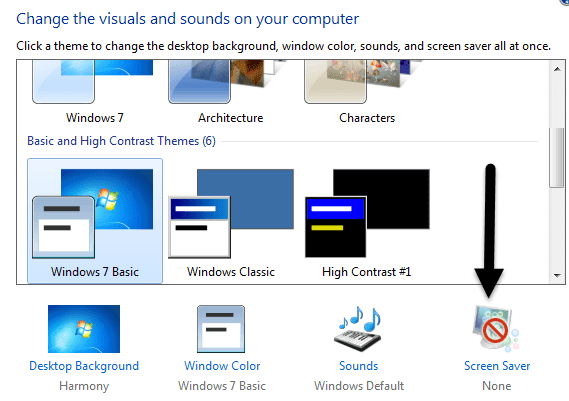Click the Windows 7 theme label
Image resolution: width=569 pixels, height=401 pixels.
click(x=95, y=118)
